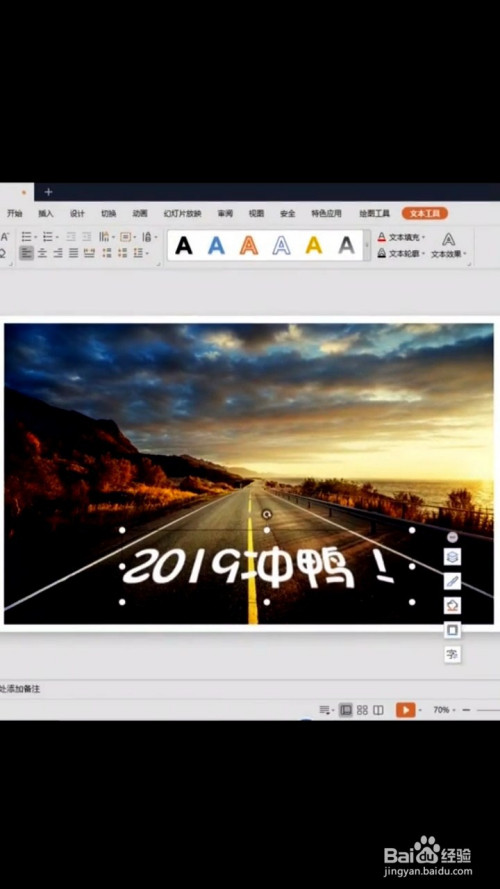Click the 字 icon in floating toolbar

[452, 655]
